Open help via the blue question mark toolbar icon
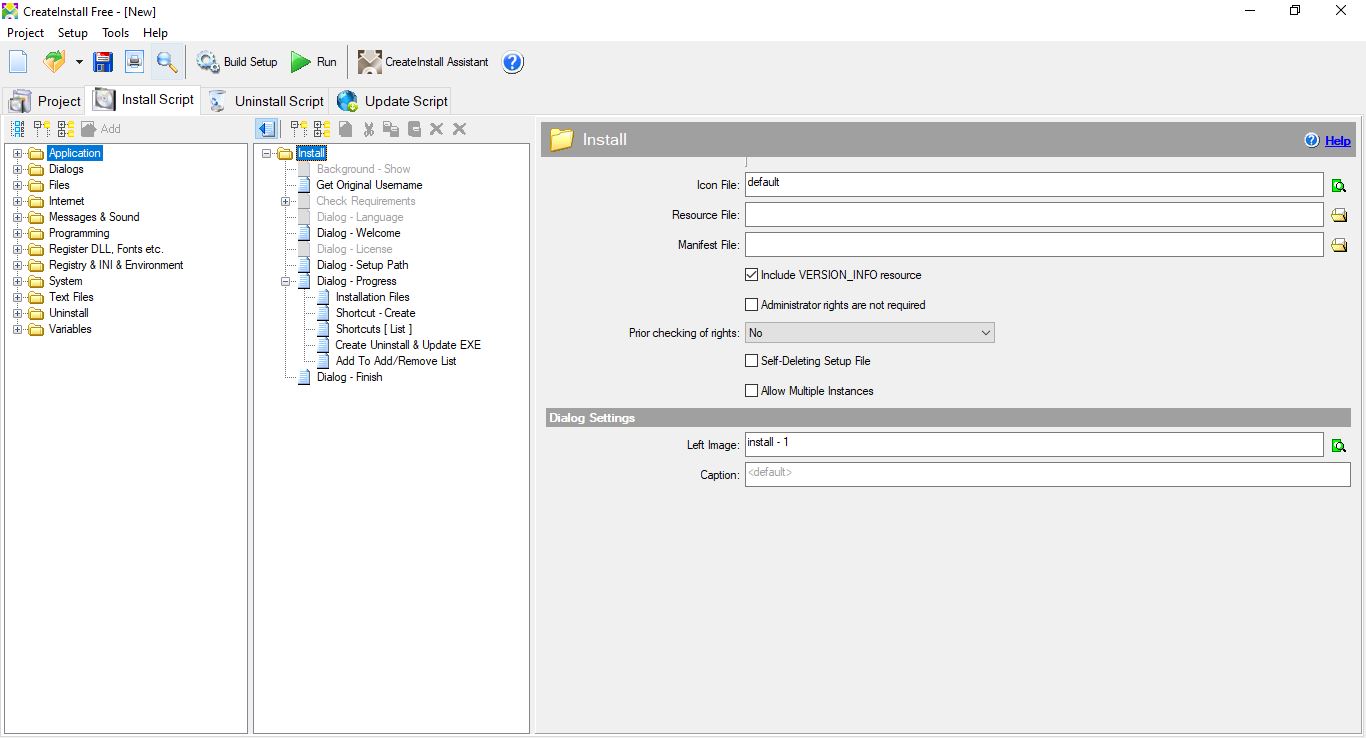The height and width of the screenshot is (738, 1366). [513, 62]
